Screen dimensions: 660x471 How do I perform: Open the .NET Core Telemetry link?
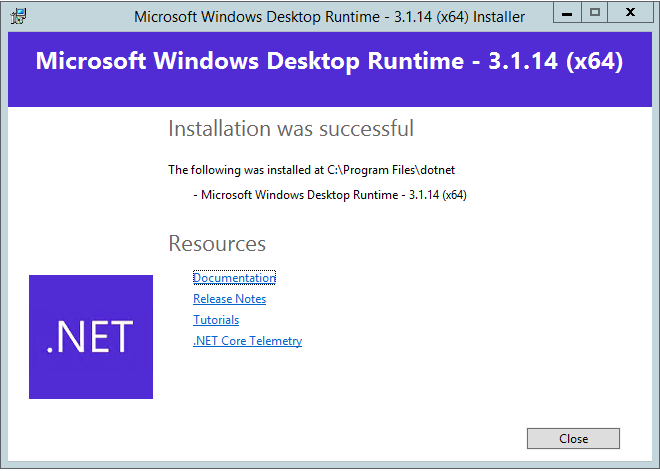[x=248, y=341]
